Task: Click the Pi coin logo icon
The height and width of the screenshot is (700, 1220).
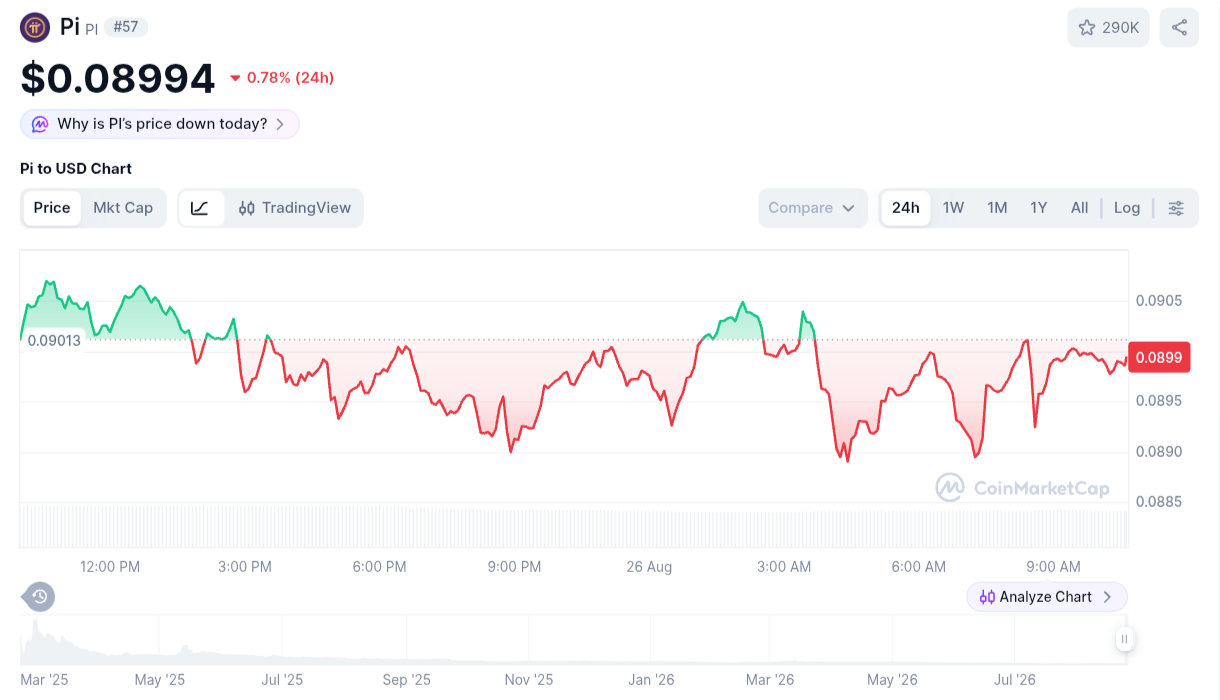Action: pyautogui.click(x=35, y=27)
